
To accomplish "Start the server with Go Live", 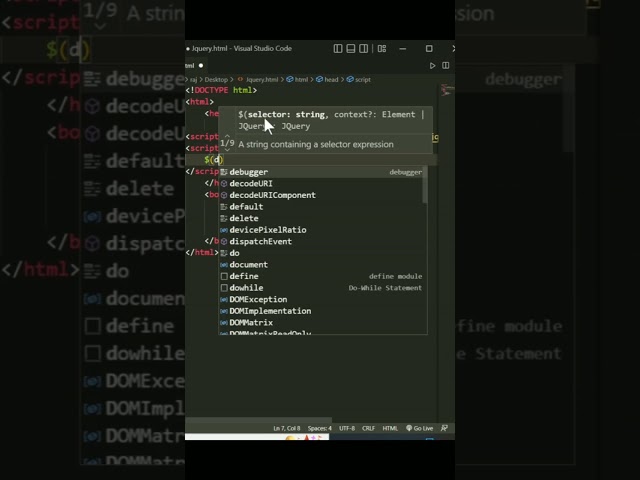I will (x=420, y=428).
